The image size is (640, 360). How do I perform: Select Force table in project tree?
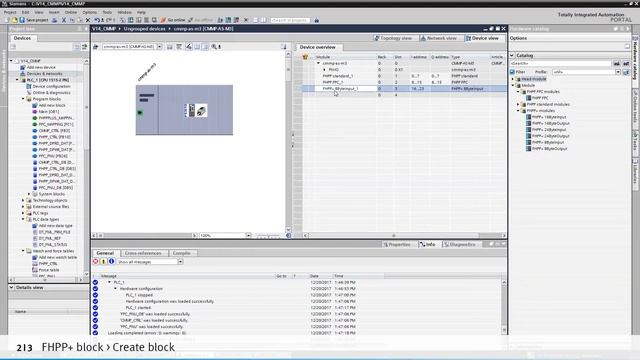[x=49, y=270]
